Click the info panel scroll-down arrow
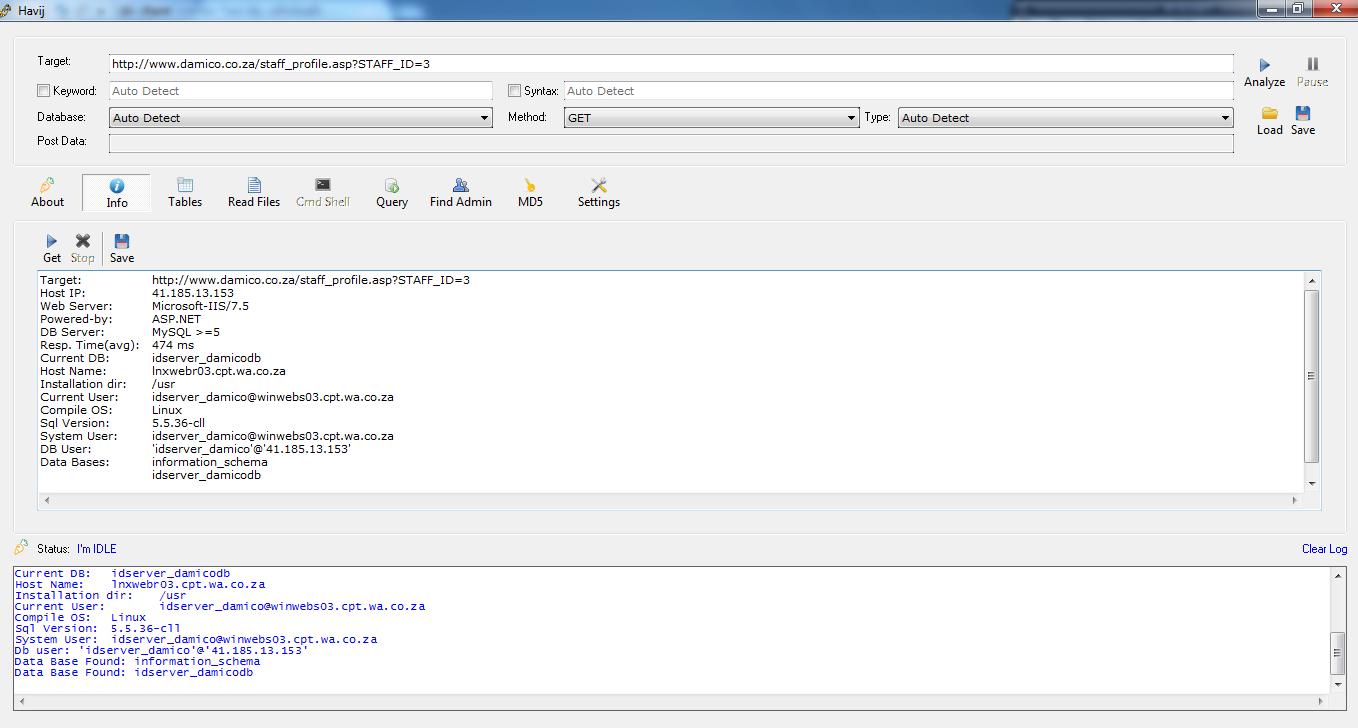Screen dimensions: 1358x728 click(1312, 483)
